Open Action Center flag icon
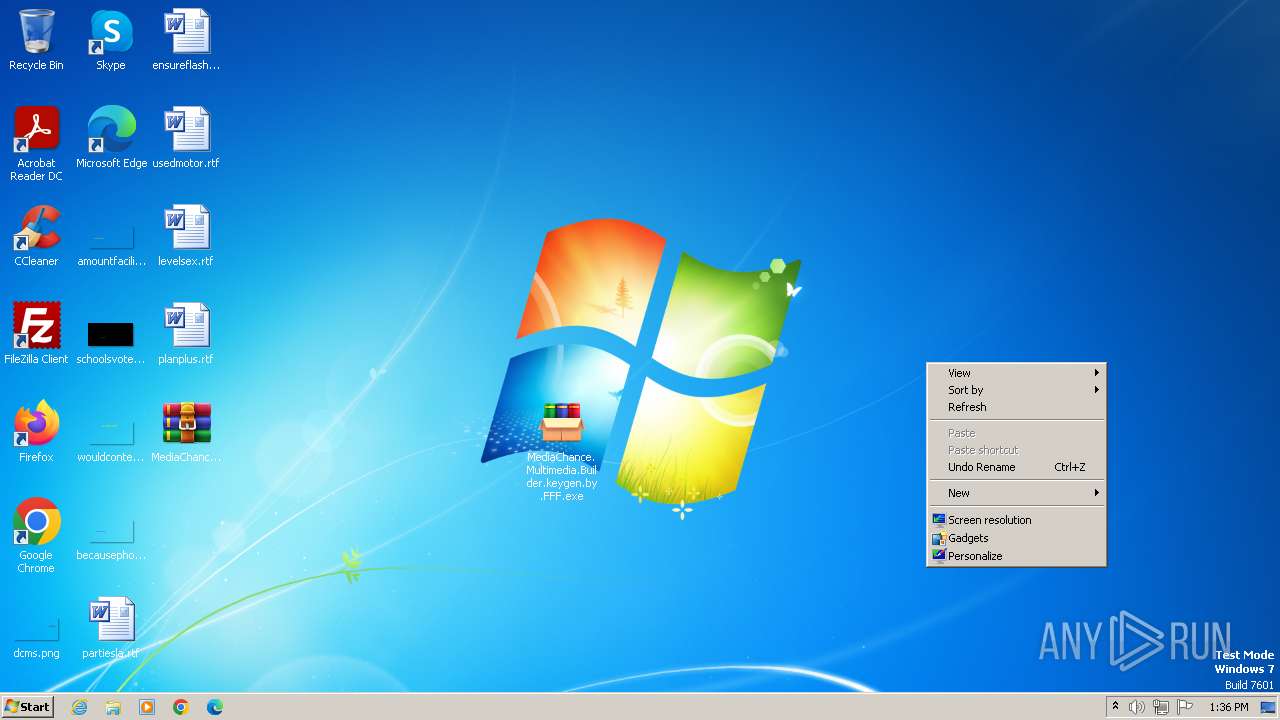This screenshot has height=720, width=1280. 1185,707
